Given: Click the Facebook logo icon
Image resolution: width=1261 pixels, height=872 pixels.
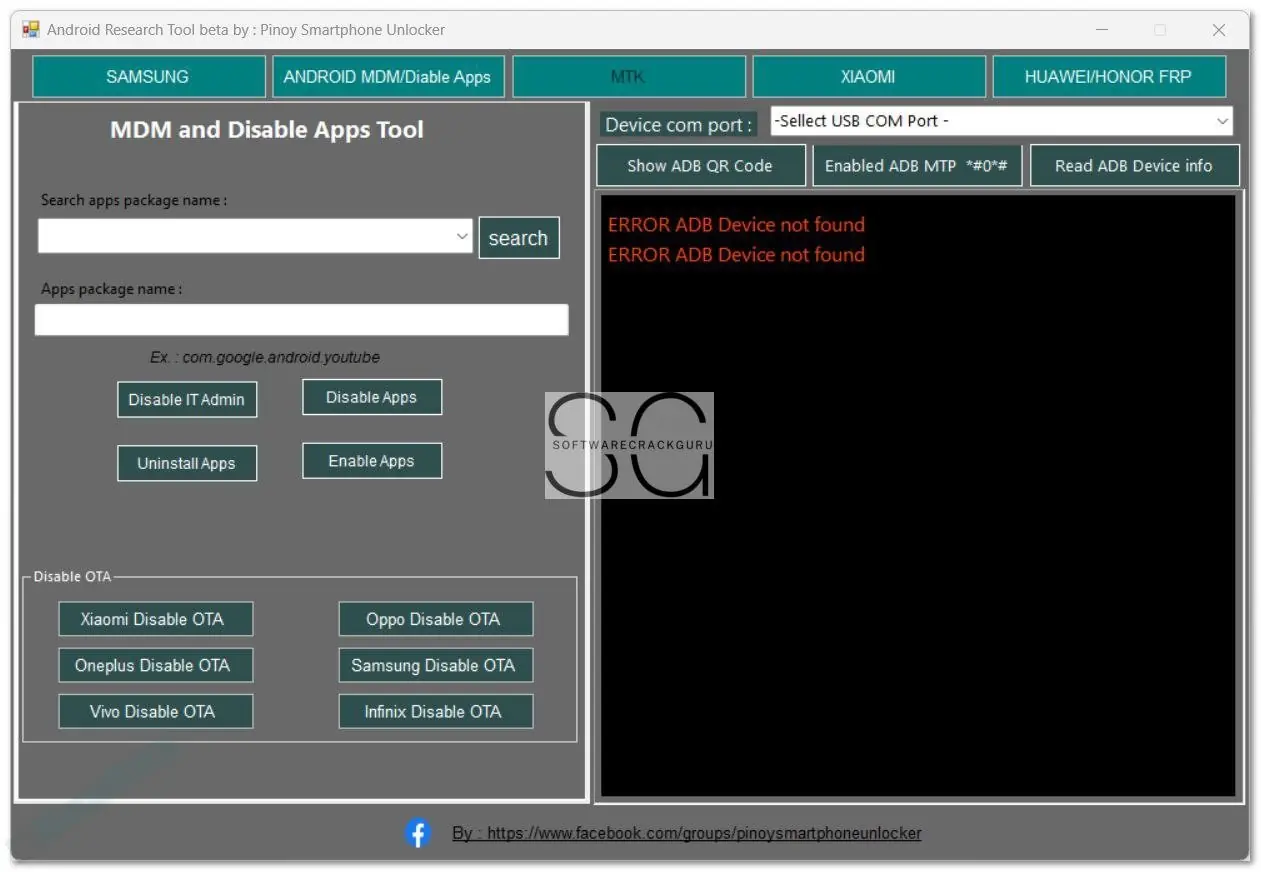Looking at the screenshot, I should [x=418, y=833].
